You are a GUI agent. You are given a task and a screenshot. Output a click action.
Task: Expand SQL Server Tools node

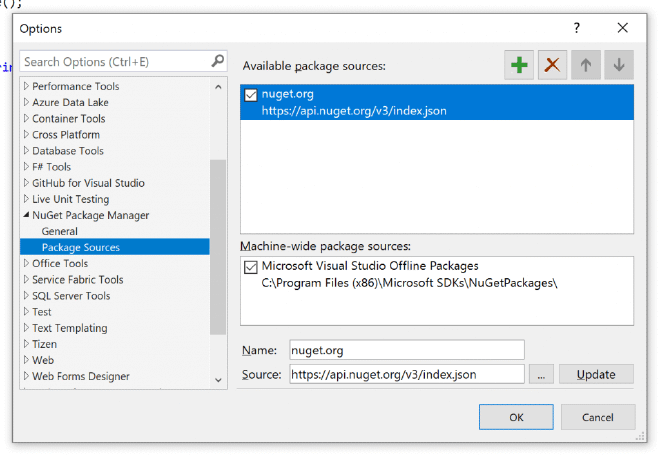tap(26, 296)
